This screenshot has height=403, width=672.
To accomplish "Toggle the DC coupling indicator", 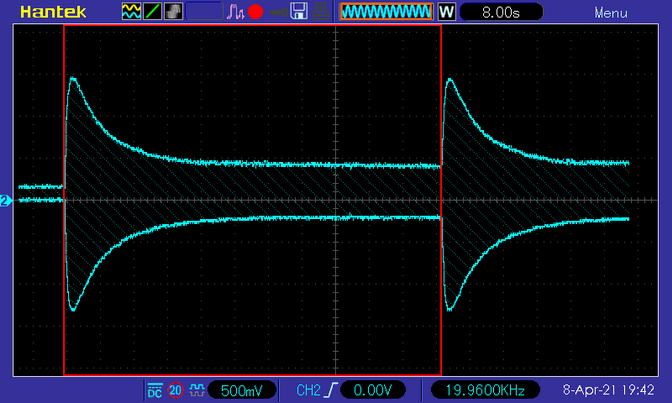I will pyautogui.click(x=155, y=390).
